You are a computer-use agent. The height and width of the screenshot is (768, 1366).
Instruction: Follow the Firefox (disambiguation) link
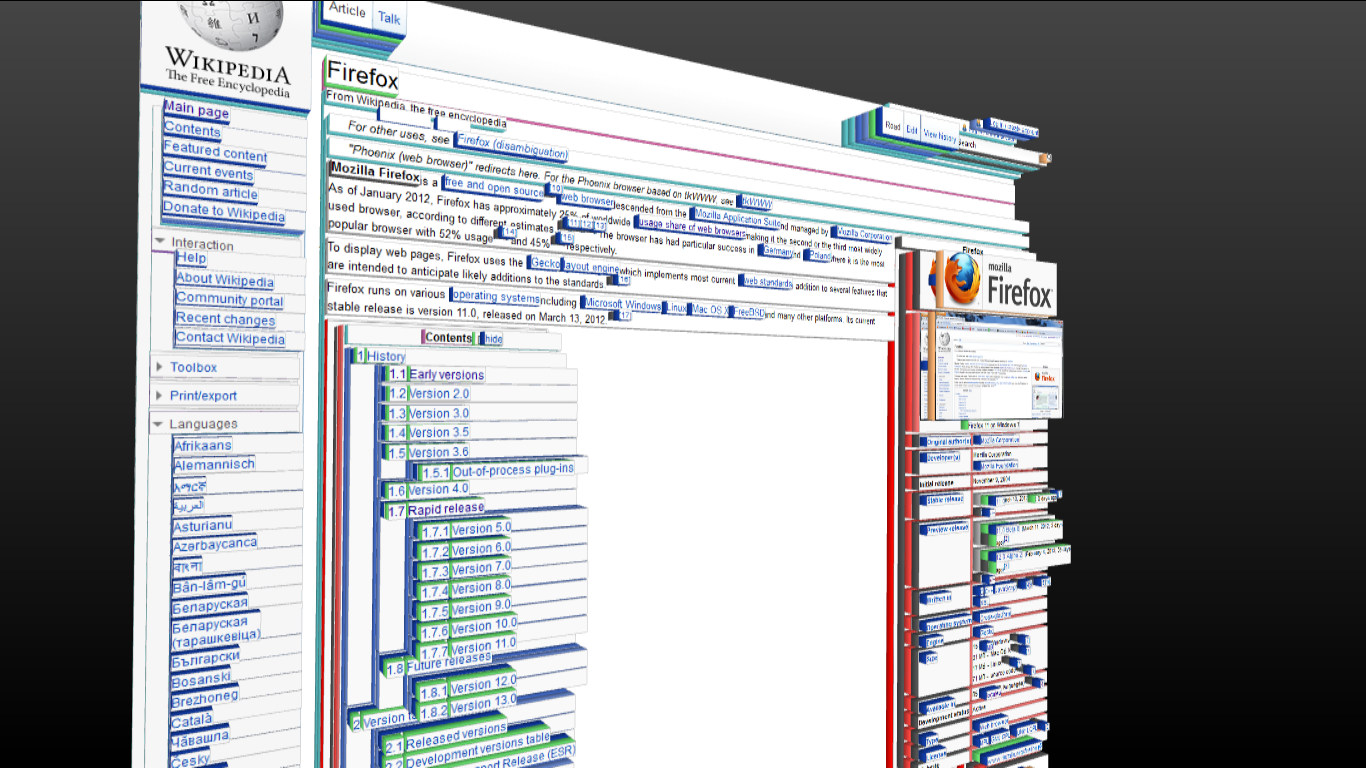[513, 148]
